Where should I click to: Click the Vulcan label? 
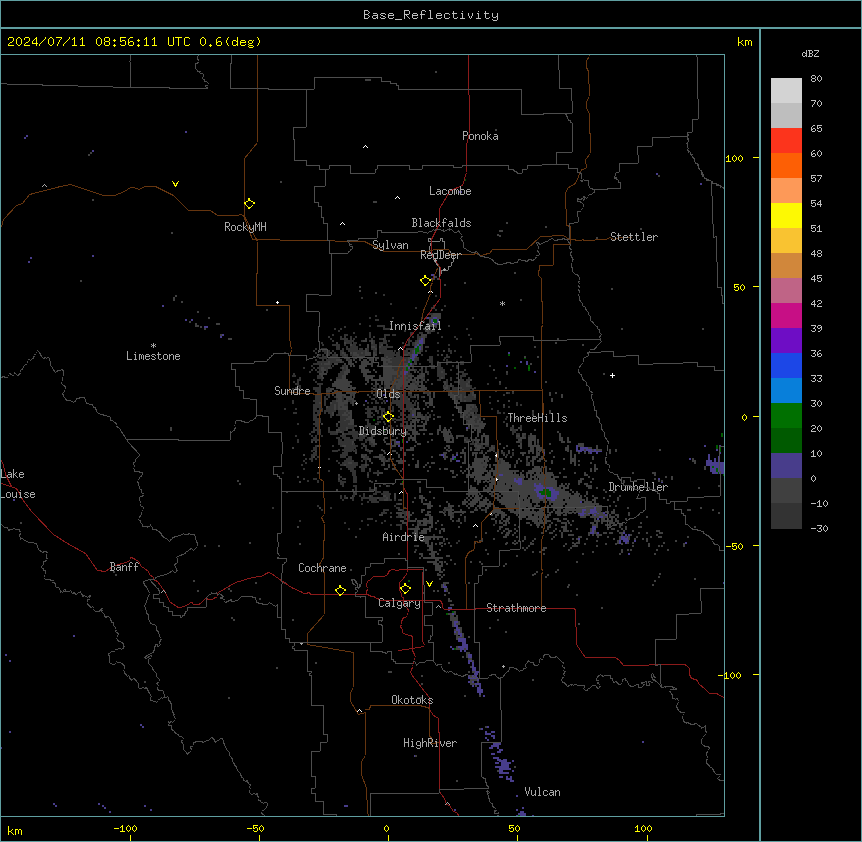(543, 792)
